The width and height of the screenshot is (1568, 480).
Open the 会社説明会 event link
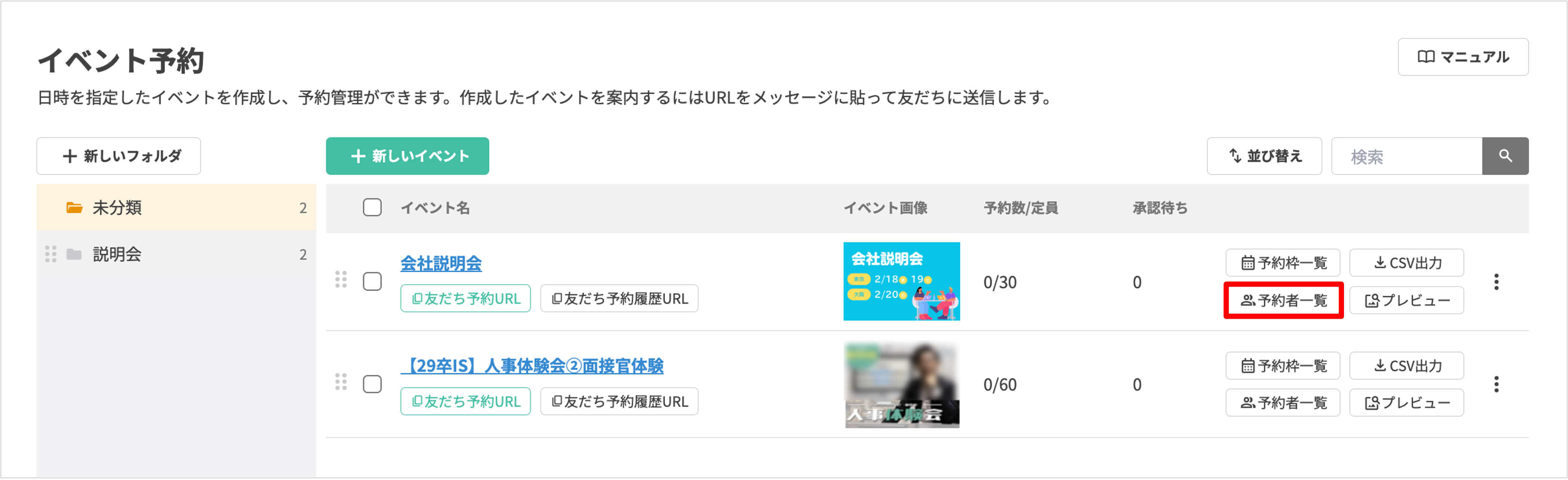(441, 263)
